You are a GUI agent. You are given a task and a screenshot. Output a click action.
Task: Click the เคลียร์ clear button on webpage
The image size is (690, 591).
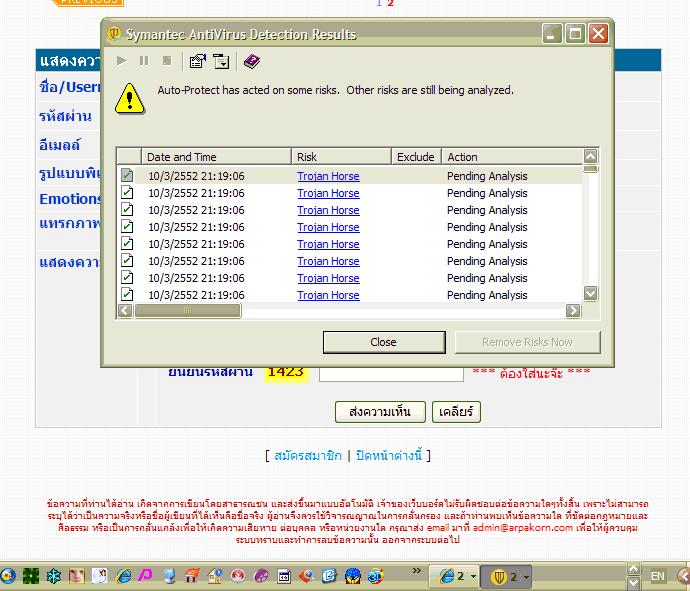(x=456, y=411)
